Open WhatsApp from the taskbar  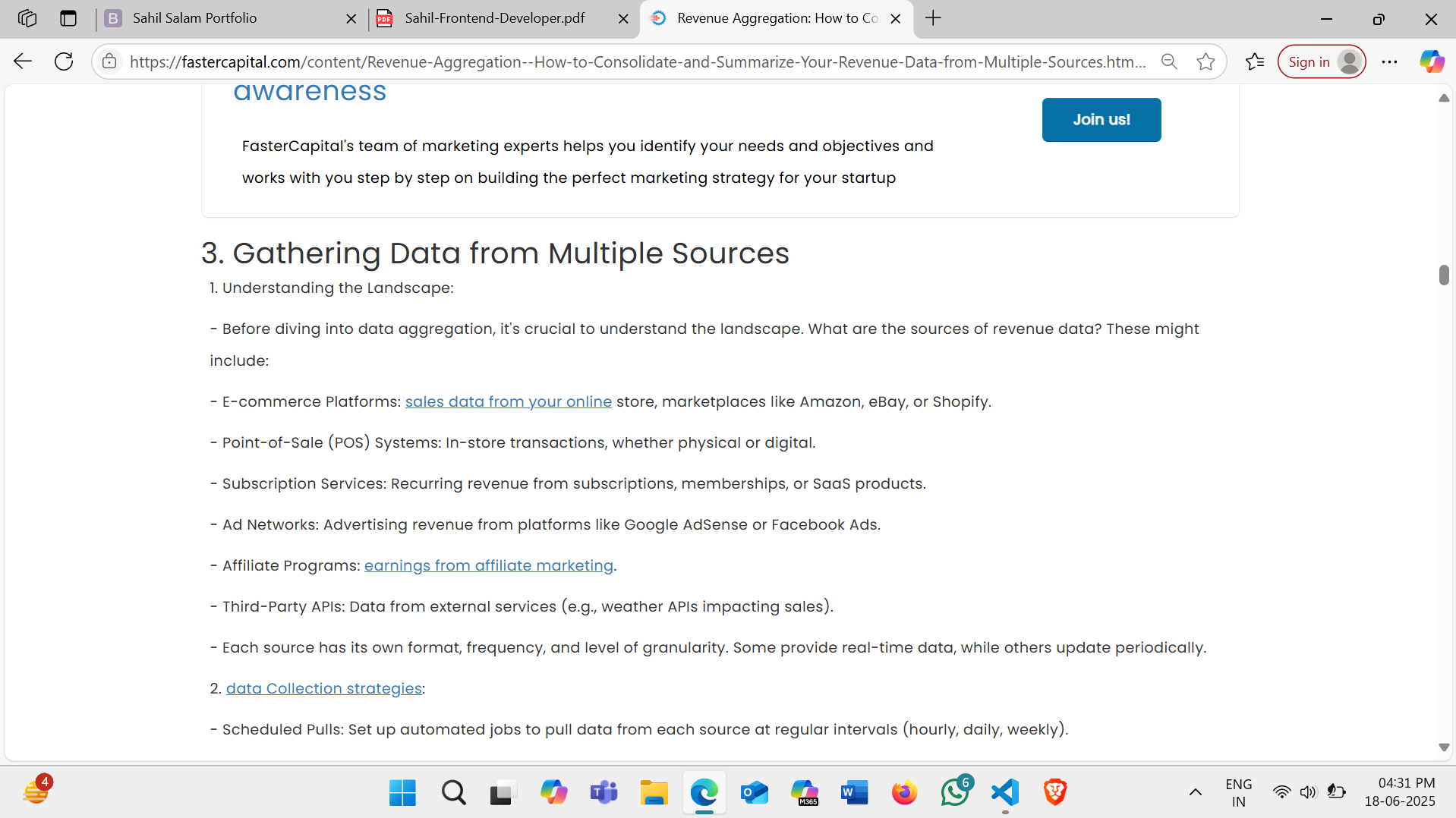(x=954, y=792)
